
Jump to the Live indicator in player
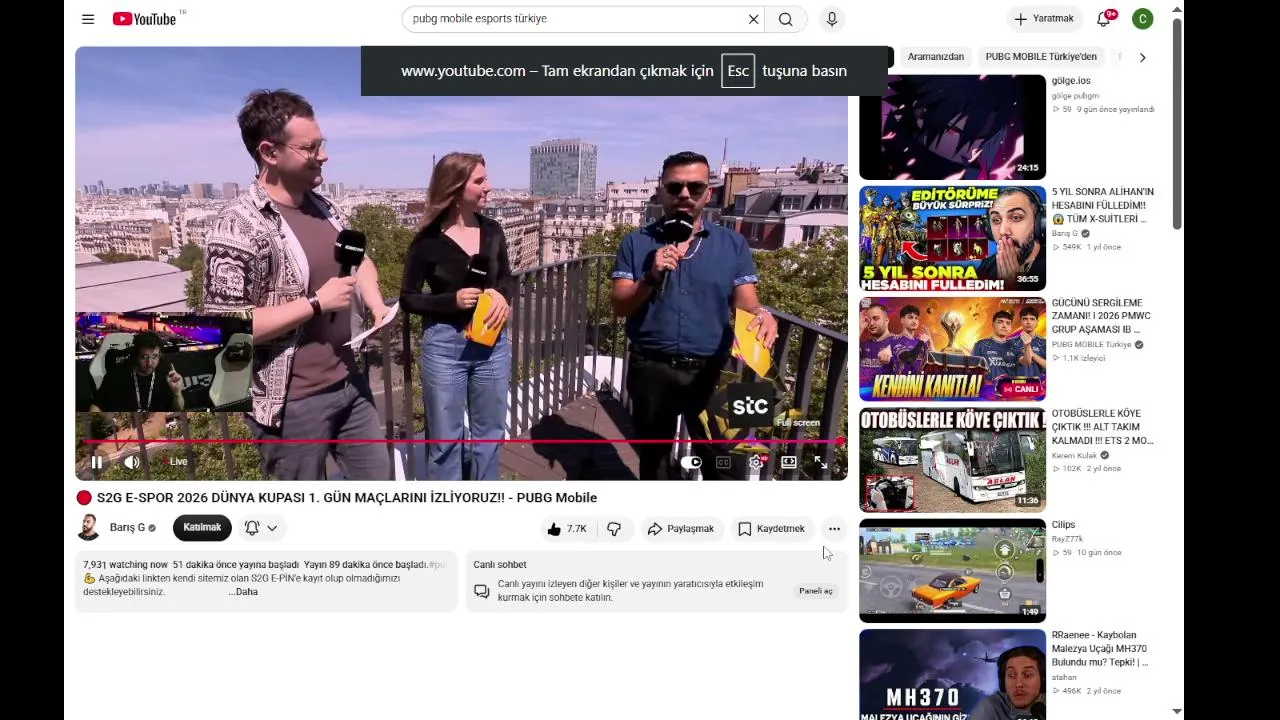click(176, 462)
